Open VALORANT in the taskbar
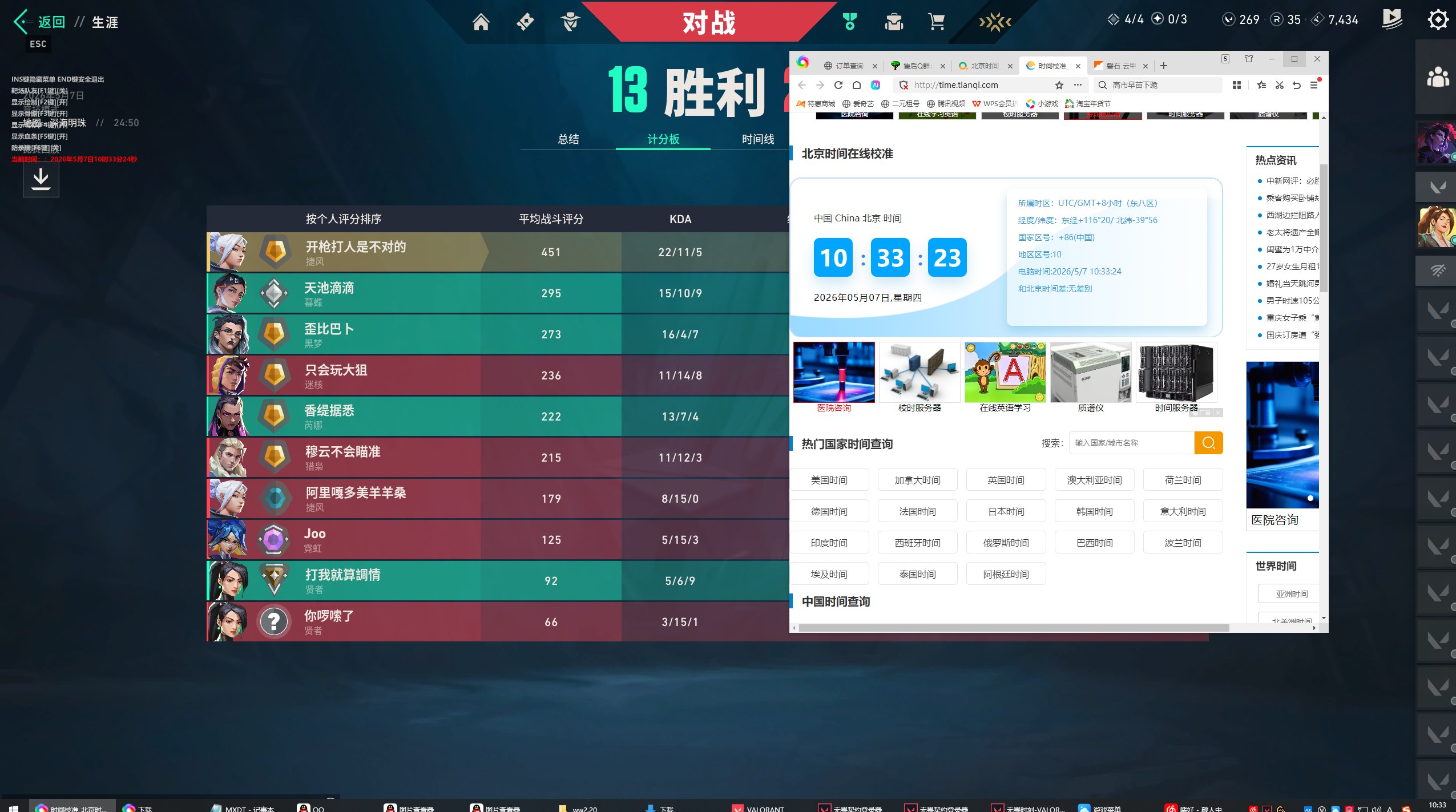 759,808
